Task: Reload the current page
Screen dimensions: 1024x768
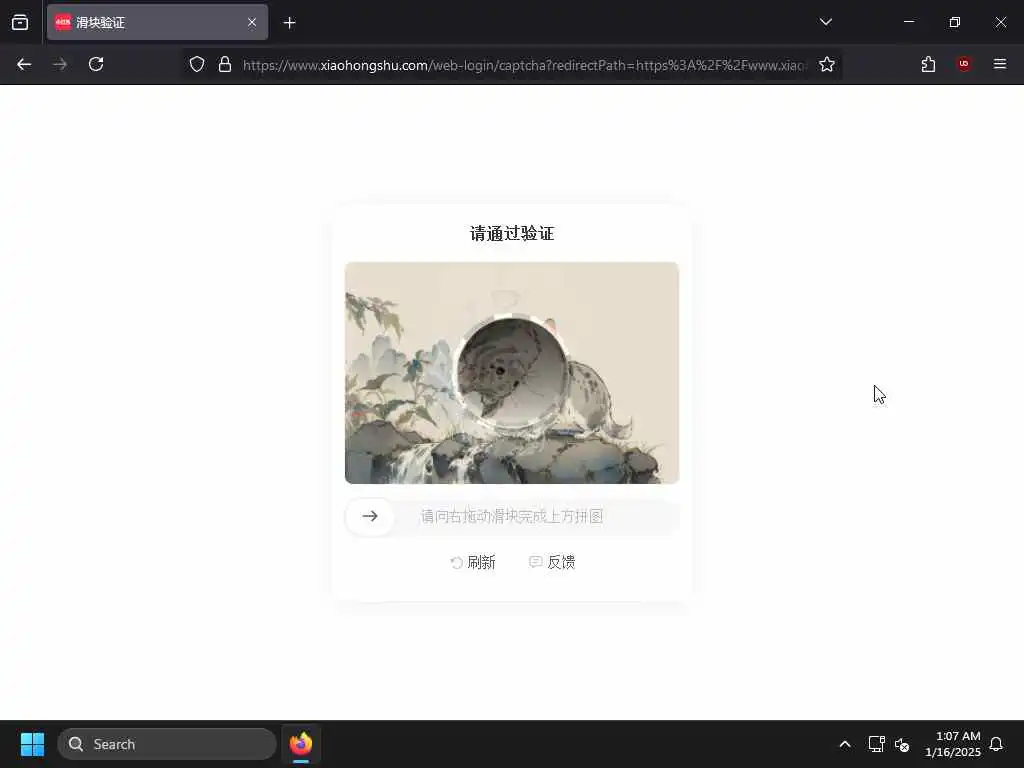Action: pyautogui.click(x=96, y=64)
